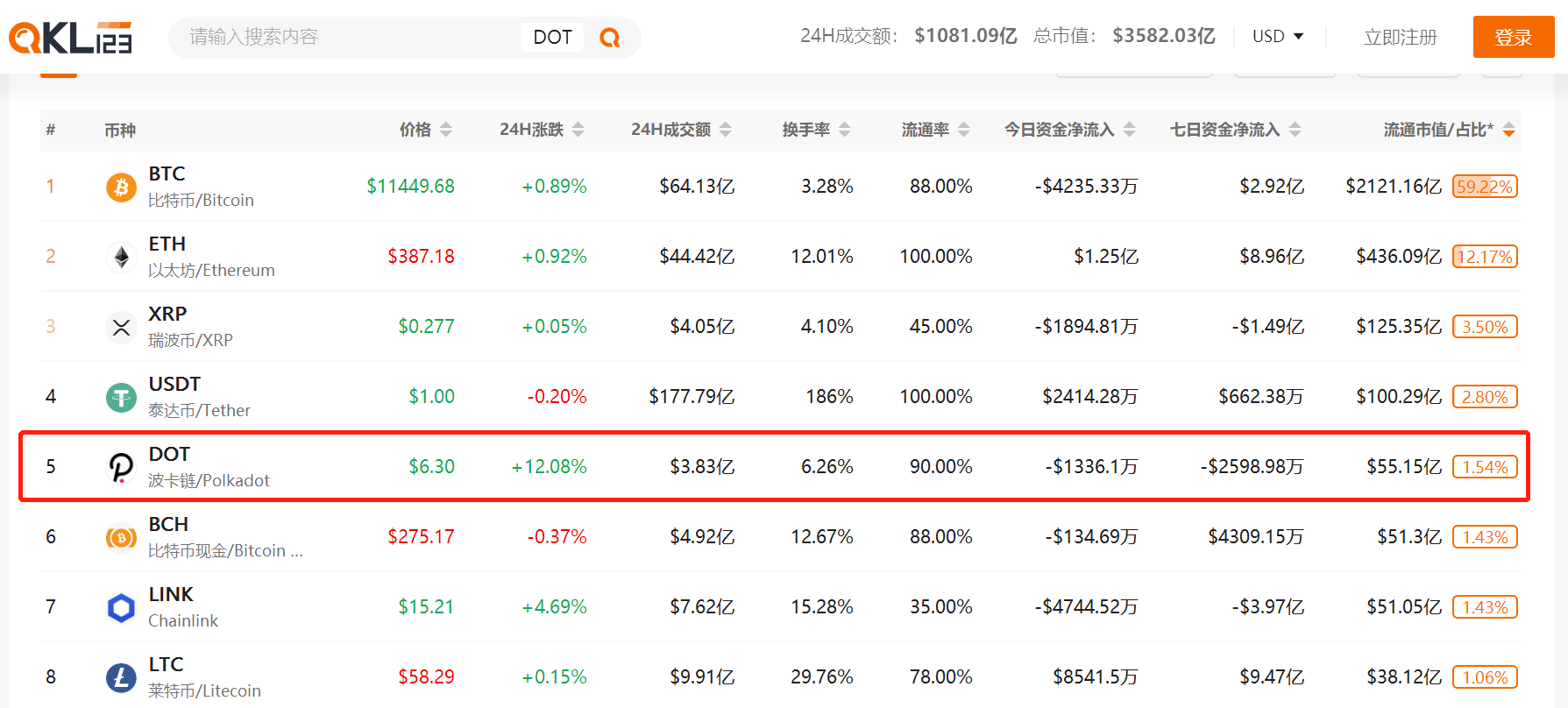1568x708 pixels.
Task: Click the Polkadot DOT icon
Action: (121, 467)
